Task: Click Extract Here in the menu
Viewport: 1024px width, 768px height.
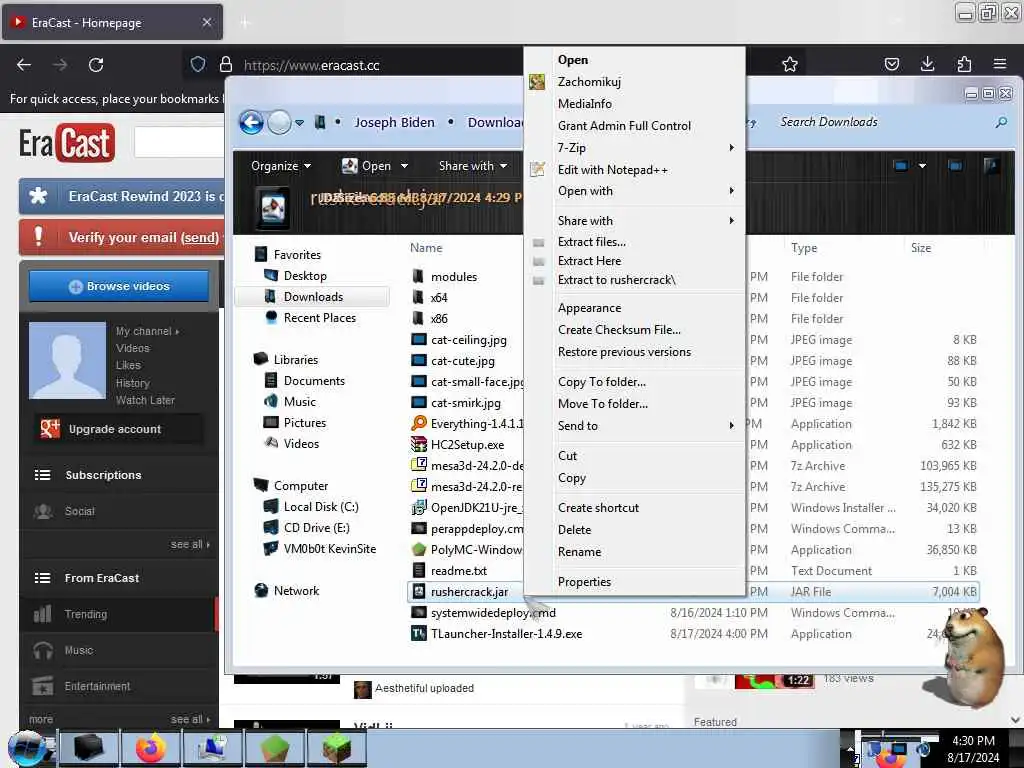Action: pos(589,261)
